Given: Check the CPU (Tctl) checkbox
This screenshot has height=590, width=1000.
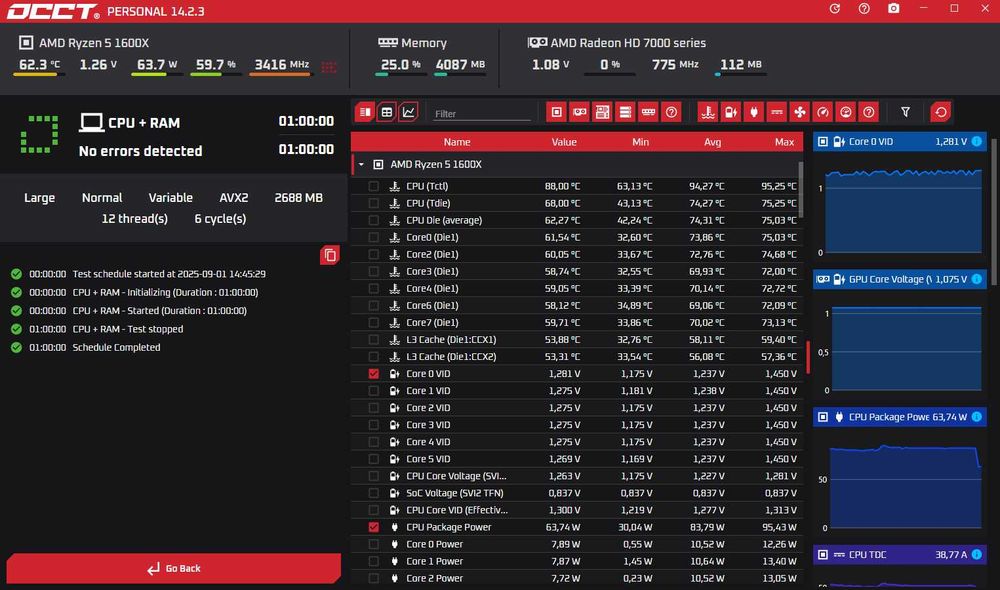Looking at the screenshot, I should (x=374, y=186).
